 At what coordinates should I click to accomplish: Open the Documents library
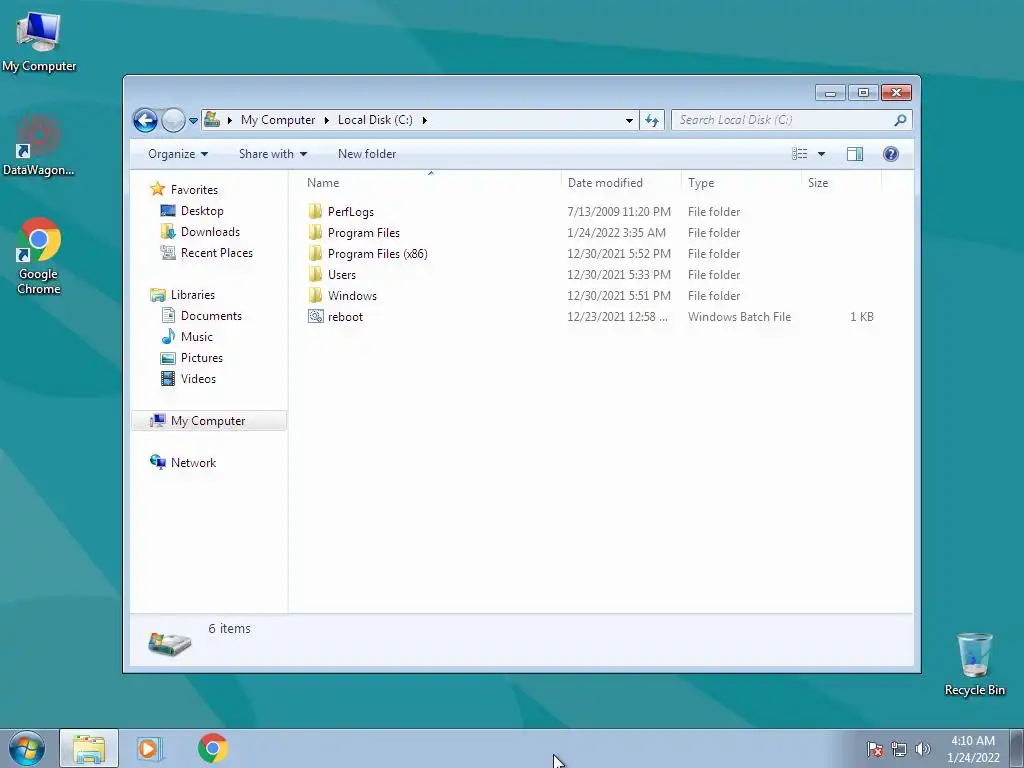[x=211, y=315]
